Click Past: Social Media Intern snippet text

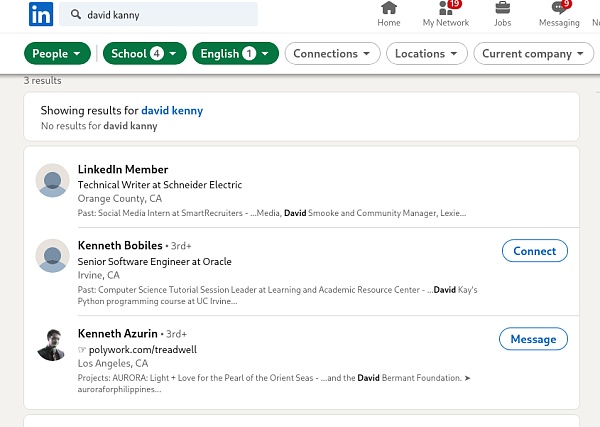click(x=272, y=213)
